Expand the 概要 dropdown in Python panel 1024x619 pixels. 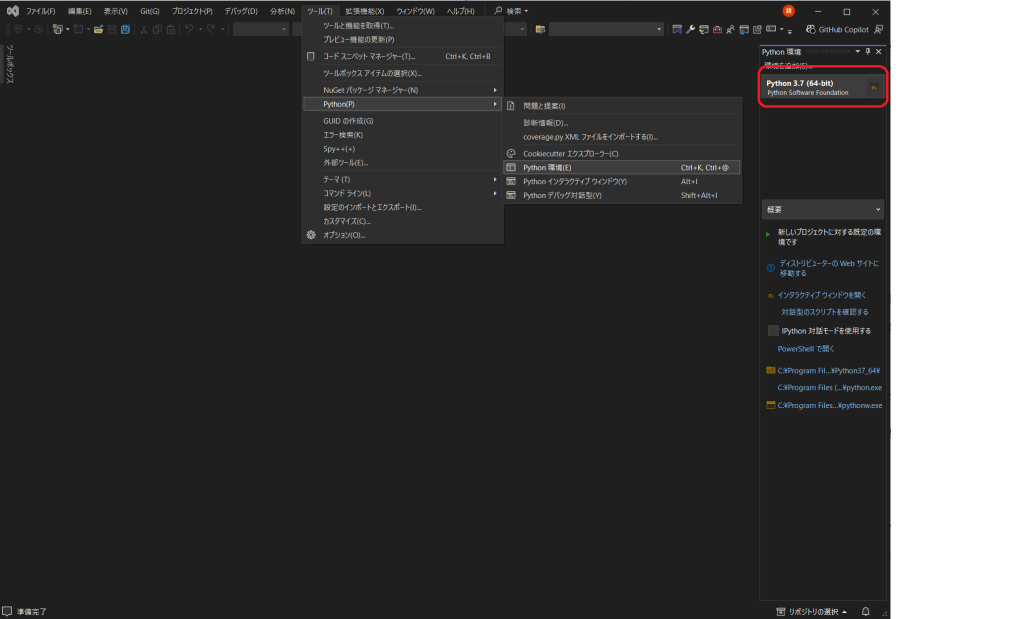coord(823,210)
